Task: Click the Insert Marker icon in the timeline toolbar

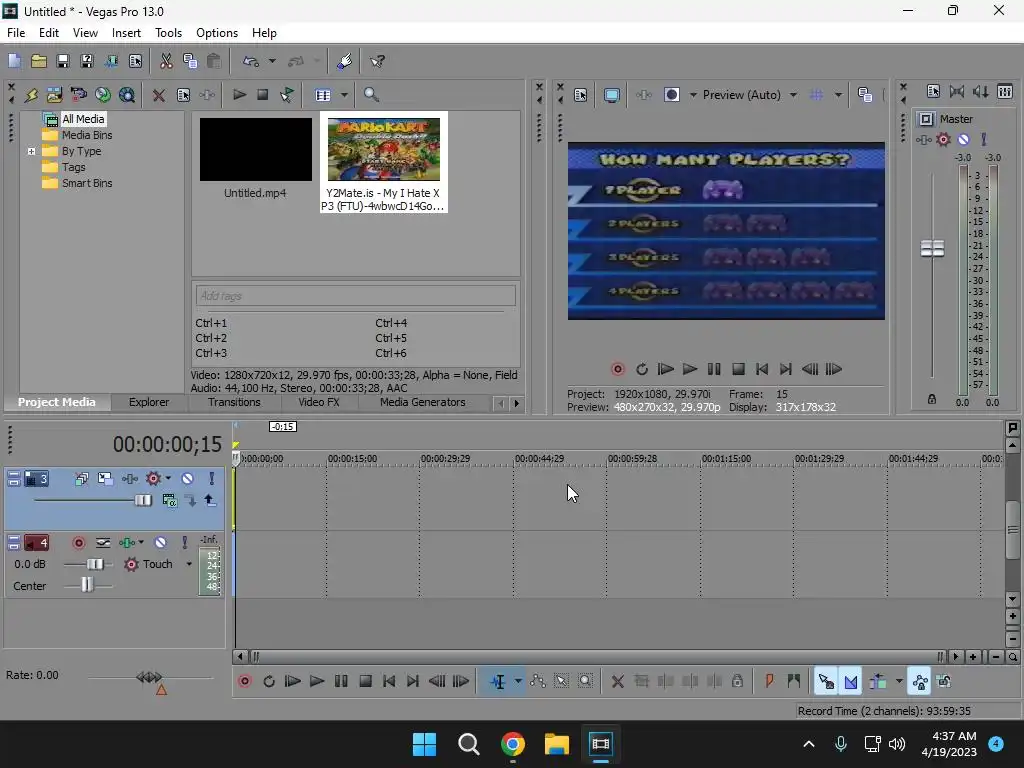Action: point(769,681)
